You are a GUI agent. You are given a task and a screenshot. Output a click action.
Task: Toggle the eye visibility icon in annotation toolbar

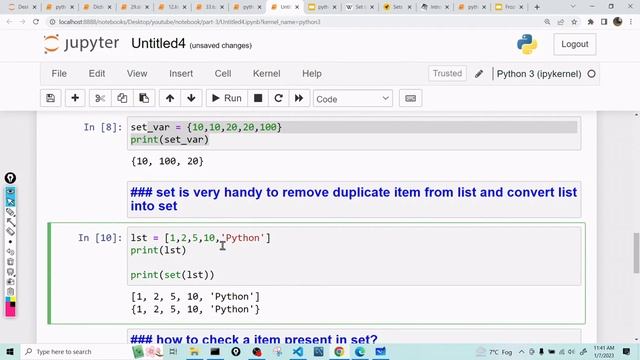point(10,192)
